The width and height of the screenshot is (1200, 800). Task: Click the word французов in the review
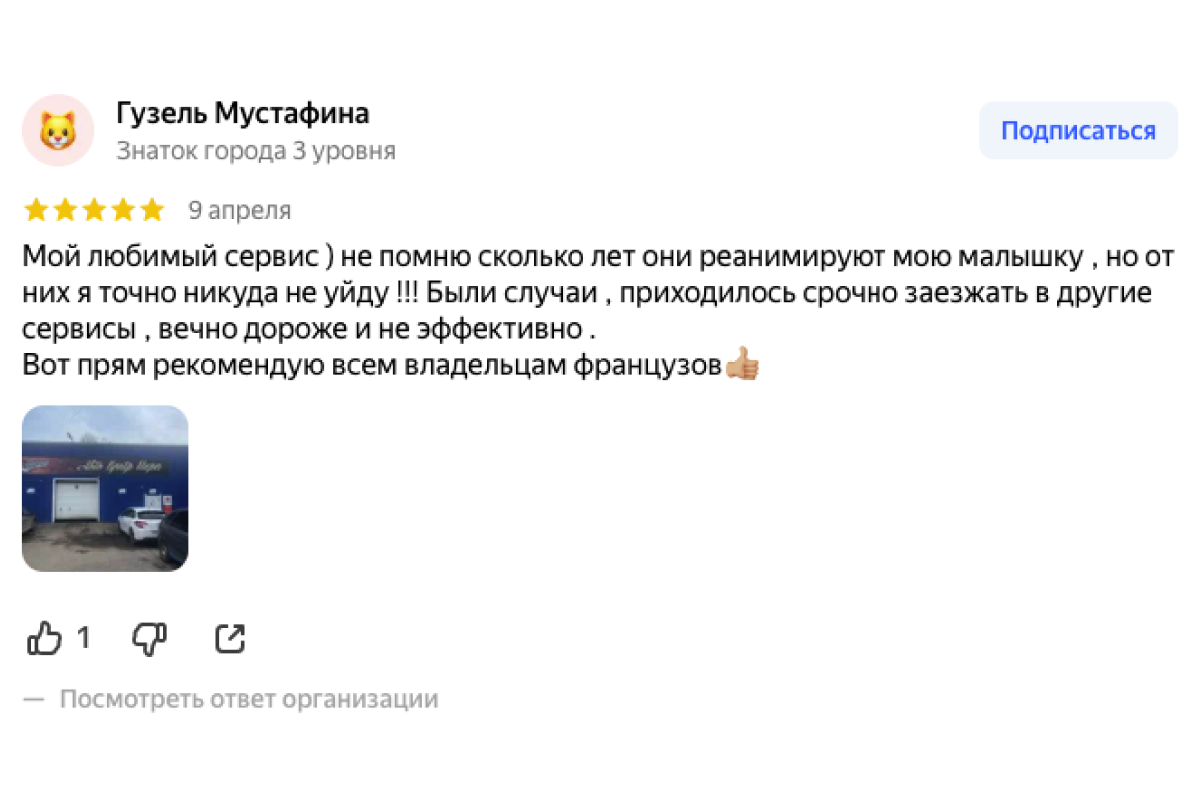[x=646, y=366]
